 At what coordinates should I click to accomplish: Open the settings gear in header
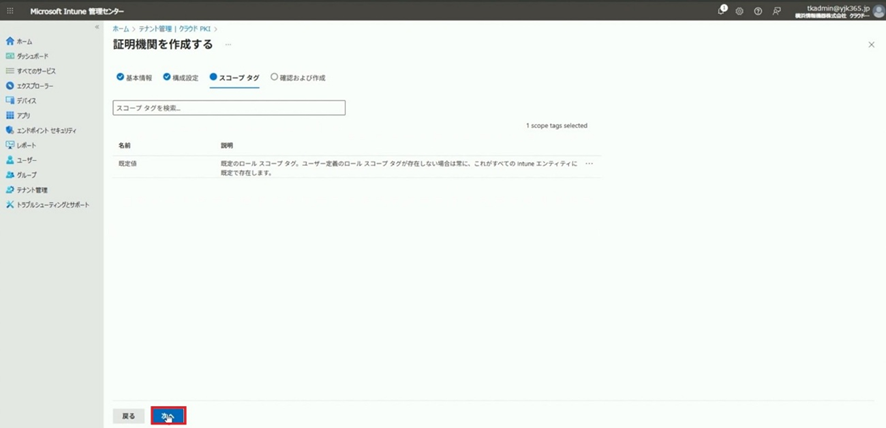[x=740, y=10]
